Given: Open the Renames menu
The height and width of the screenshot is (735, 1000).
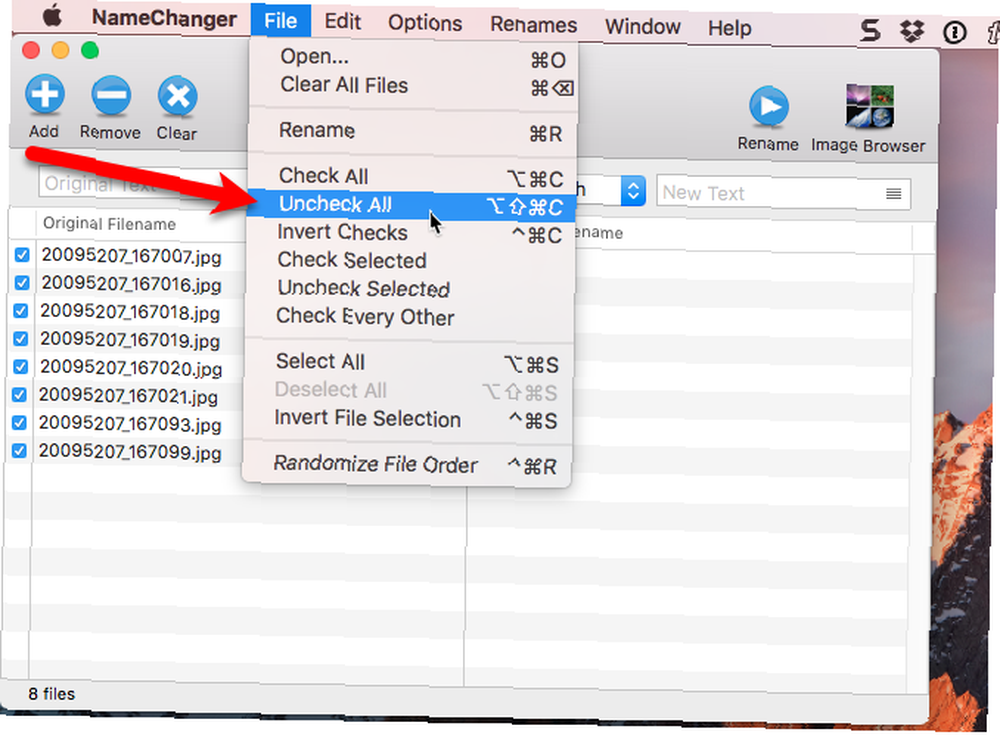Looking at the screenshot, I should 534,25.
